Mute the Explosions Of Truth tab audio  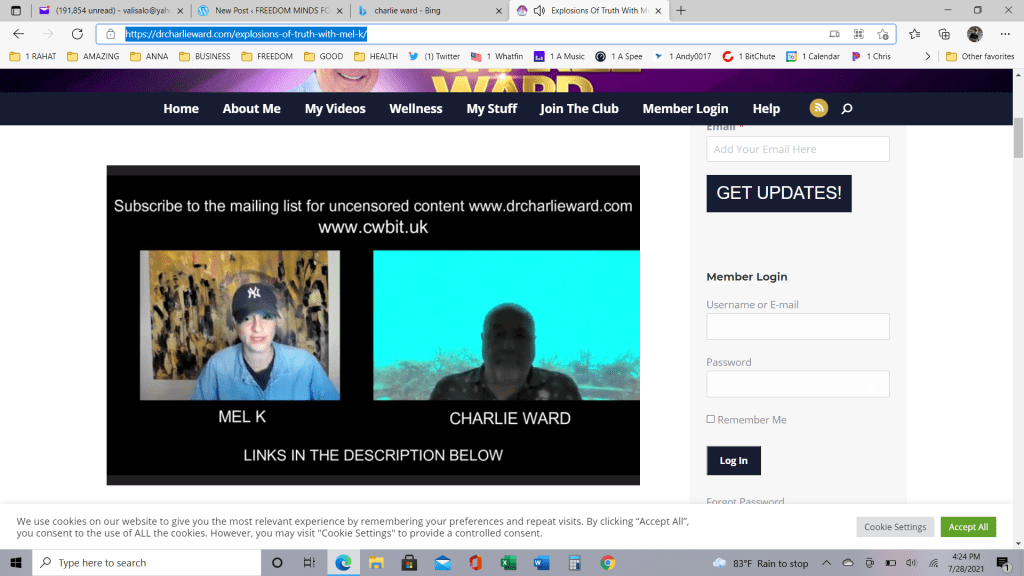539,11
